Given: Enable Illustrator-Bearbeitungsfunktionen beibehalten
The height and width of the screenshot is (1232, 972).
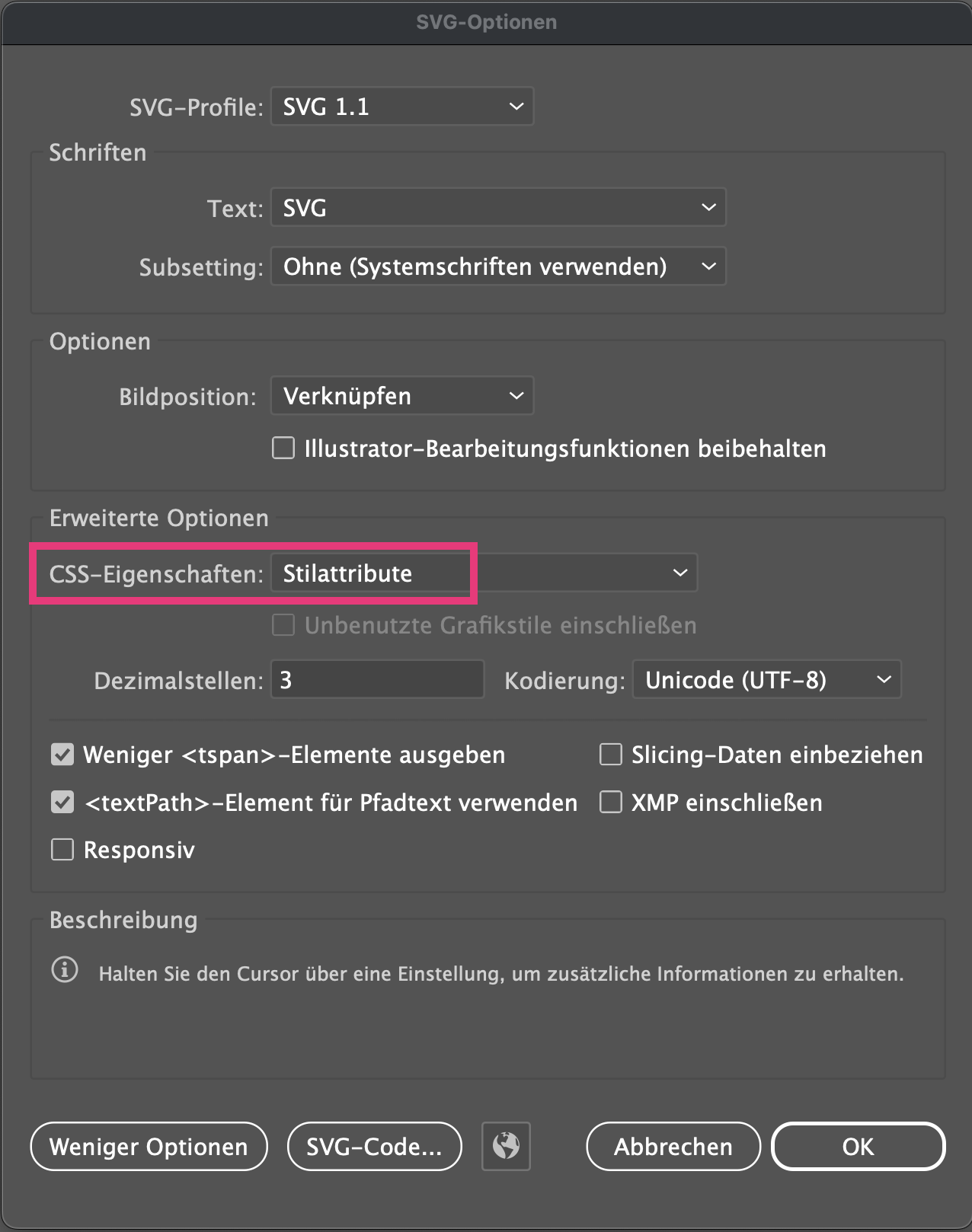Looking at the screenshot, I should [x=283, y=448].
